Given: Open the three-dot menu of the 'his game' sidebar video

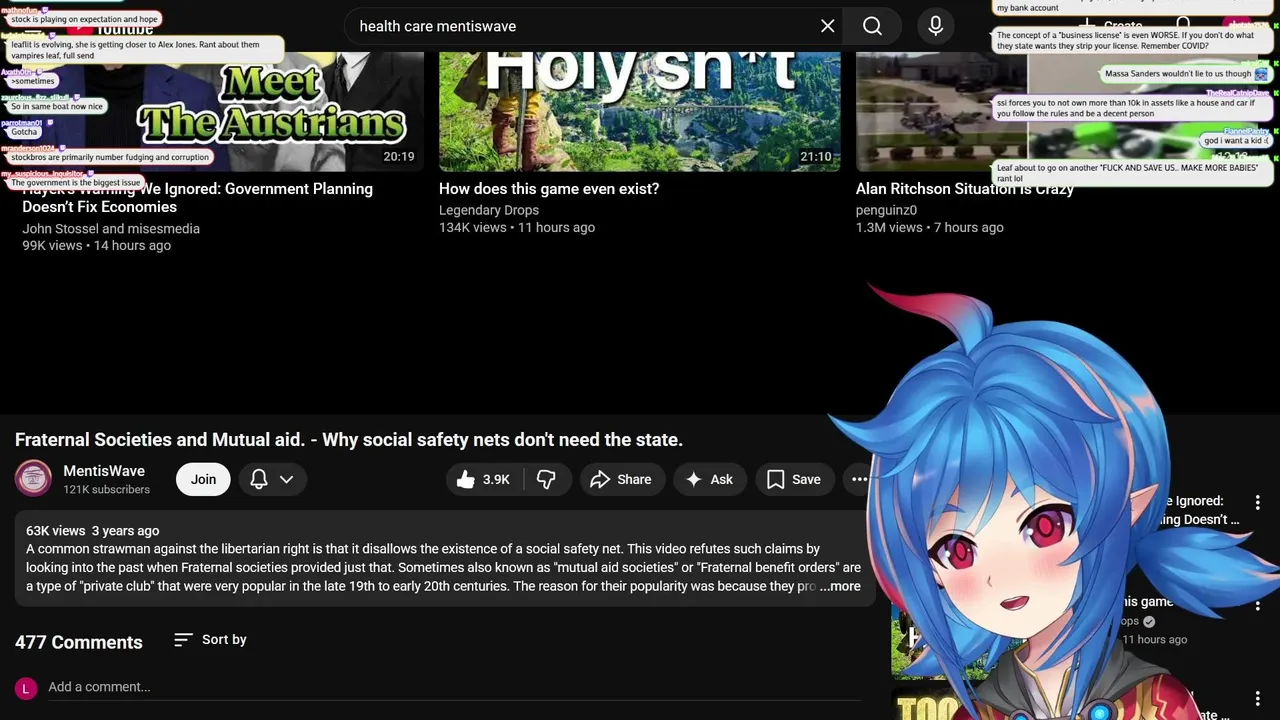Looking at the screenshot, I should coord(1258,604).
